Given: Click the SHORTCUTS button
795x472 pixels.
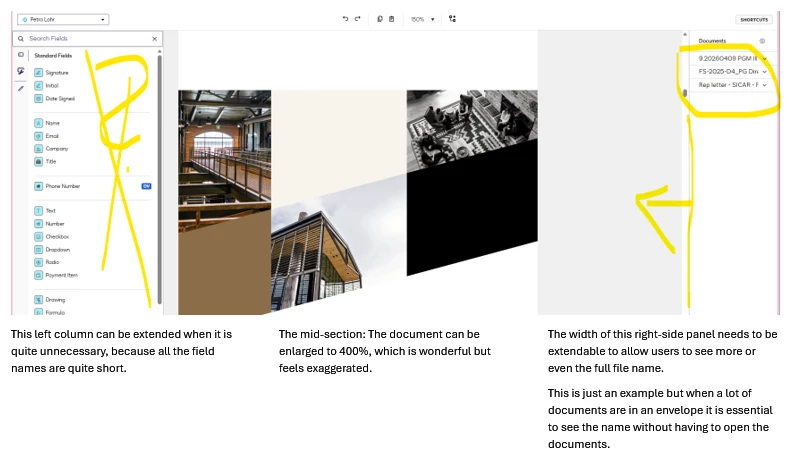Looking at the screenshot, I should tap(754, 20).
